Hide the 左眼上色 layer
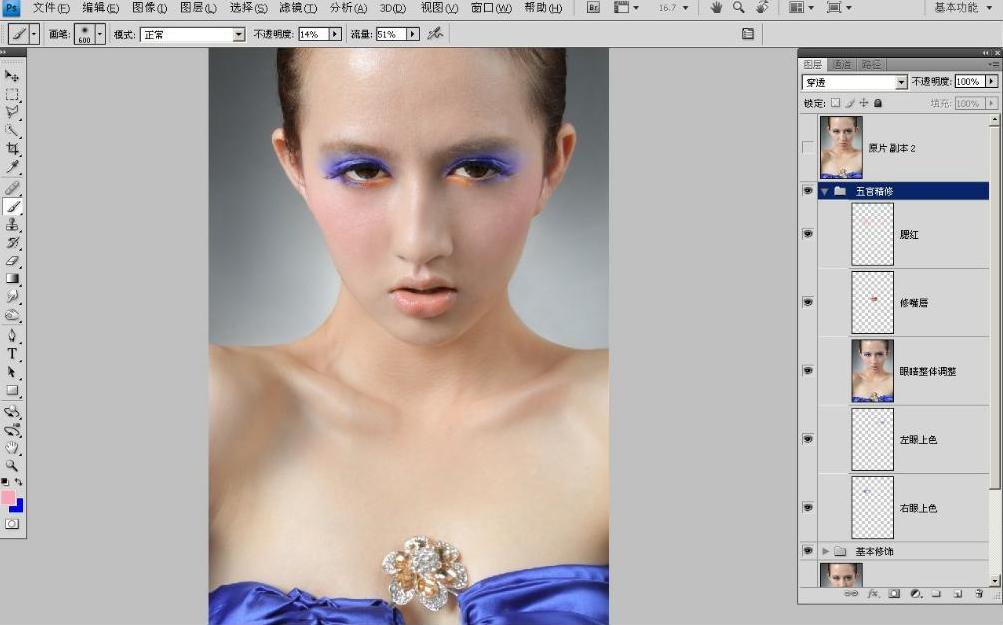Image resolution: width=1003 pixels, height=625 pixels. click(x=808, y=439)
